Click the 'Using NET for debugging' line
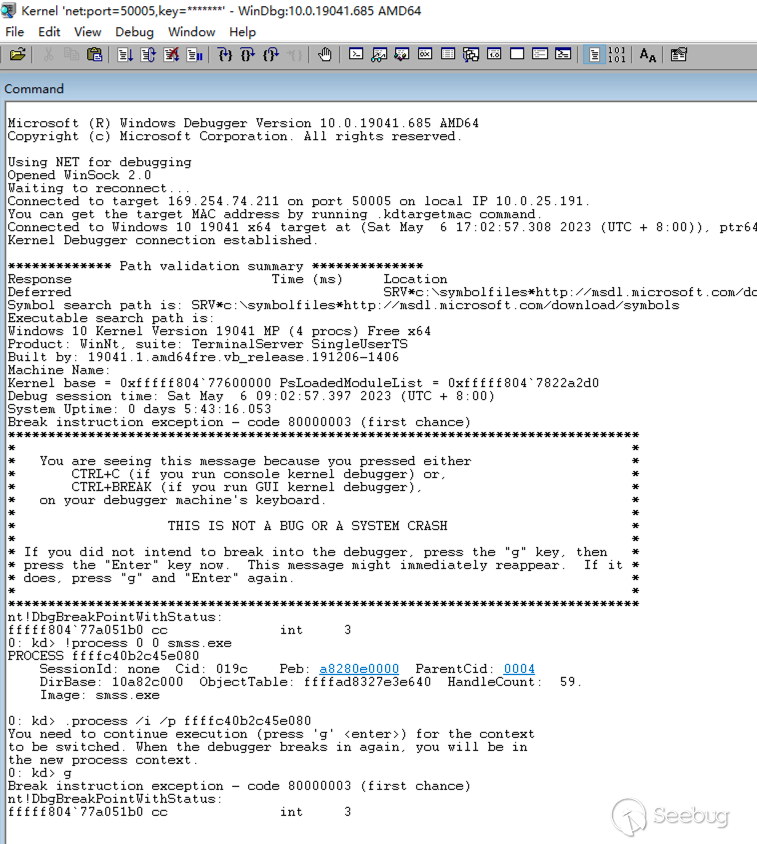The image size is (757, 844). 100,161
